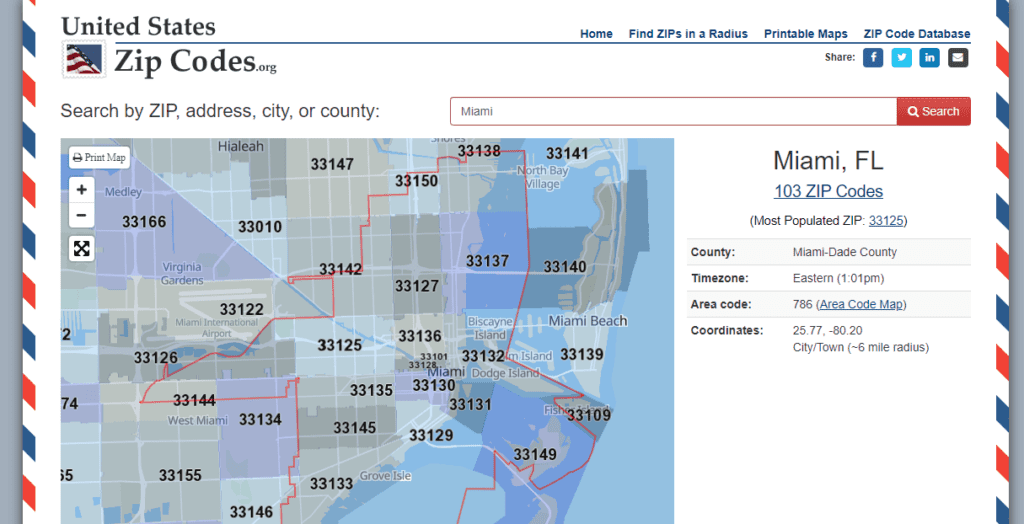This screenshot has height=524, width=1024.
Task: Open the Home menu item
Action: pyautogui.click(x=596, y=34)
